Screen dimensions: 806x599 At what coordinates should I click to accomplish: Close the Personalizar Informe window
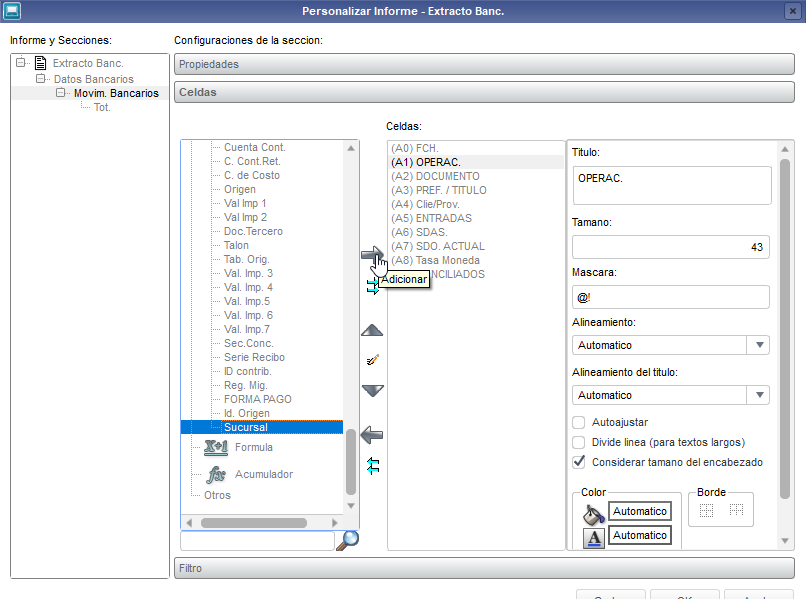[793, 11]
